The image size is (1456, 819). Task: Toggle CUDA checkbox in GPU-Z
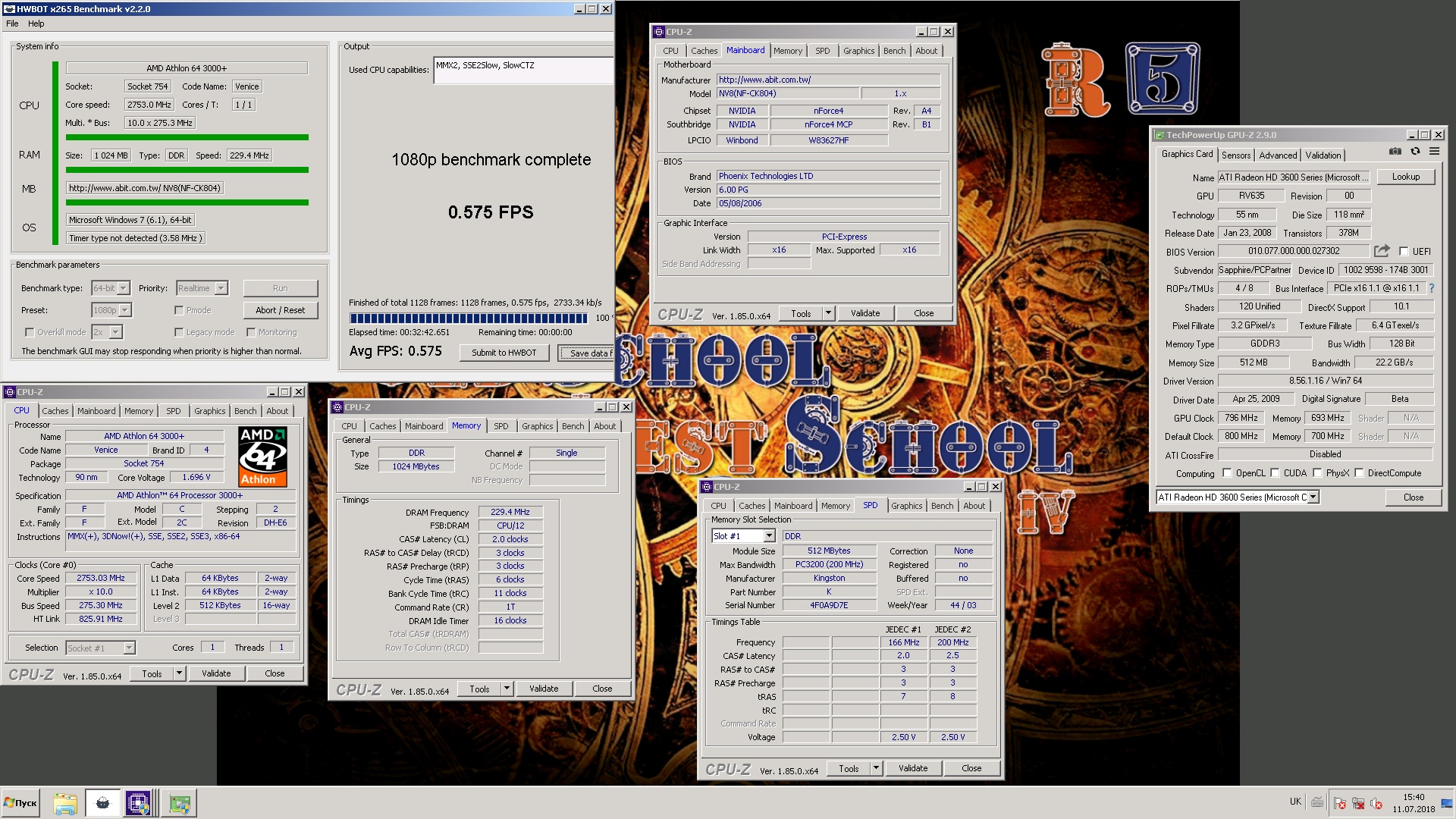[1275, 473]
